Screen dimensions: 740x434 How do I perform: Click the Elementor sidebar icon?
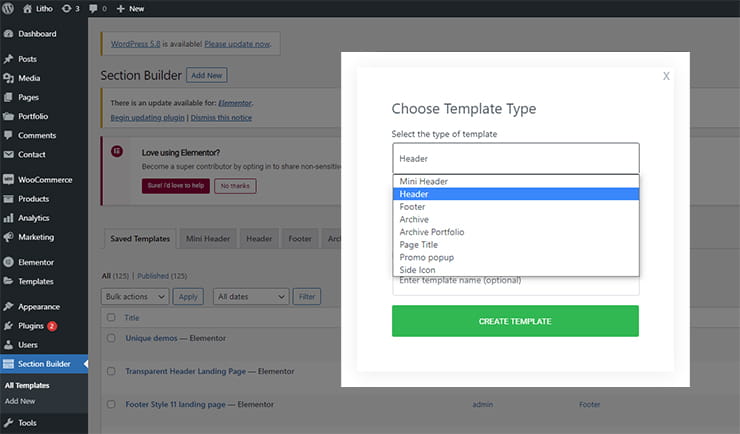coord(9,262)
